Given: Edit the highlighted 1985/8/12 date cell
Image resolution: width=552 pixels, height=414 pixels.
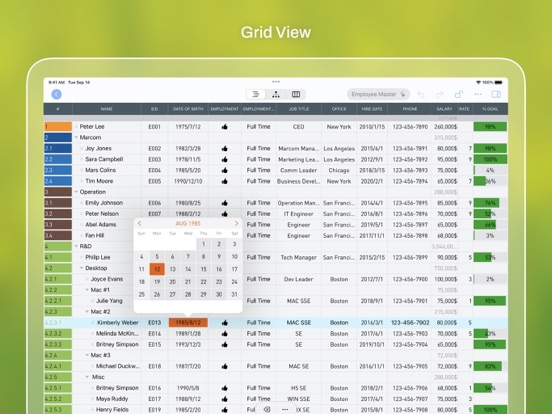Looking at the screenshot, I should point(188,323).
